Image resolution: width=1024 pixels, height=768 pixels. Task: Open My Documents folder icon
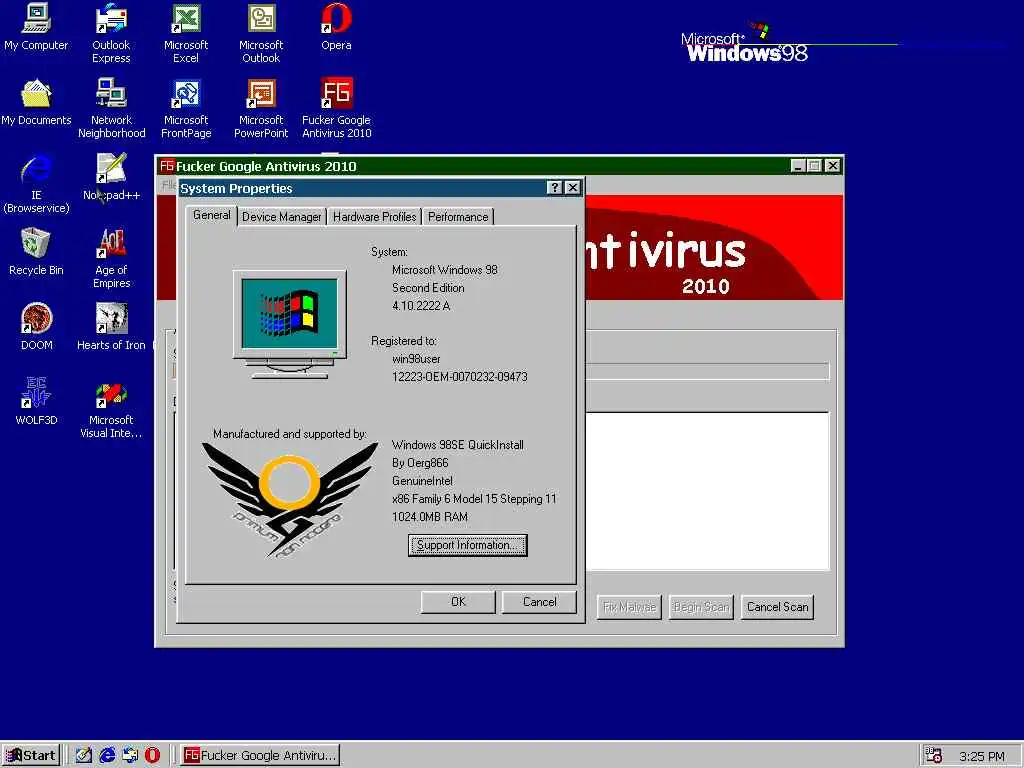tap(36, 103)
